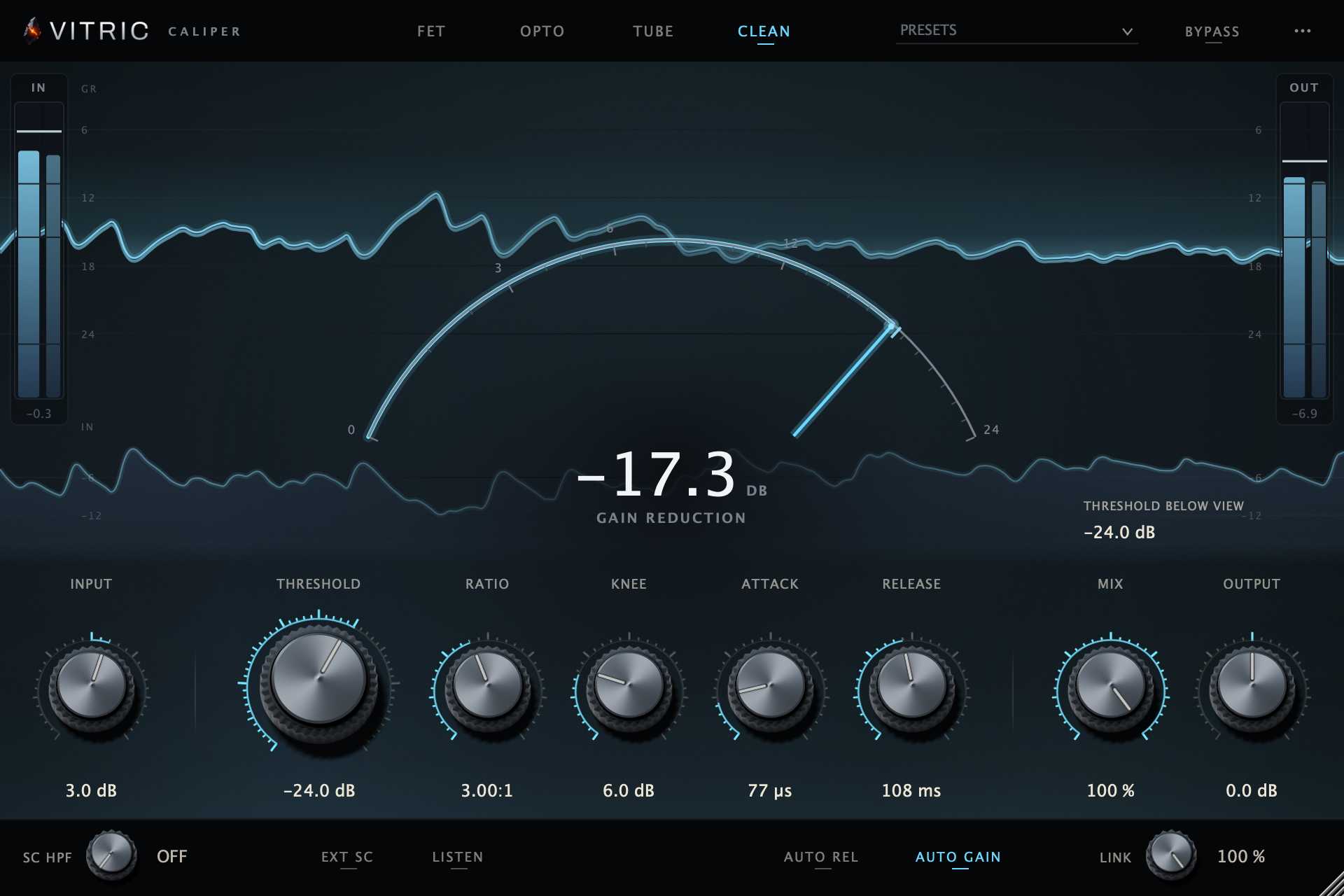
Task: Click the 100 % mix value under MIX
Action: 1110,790
